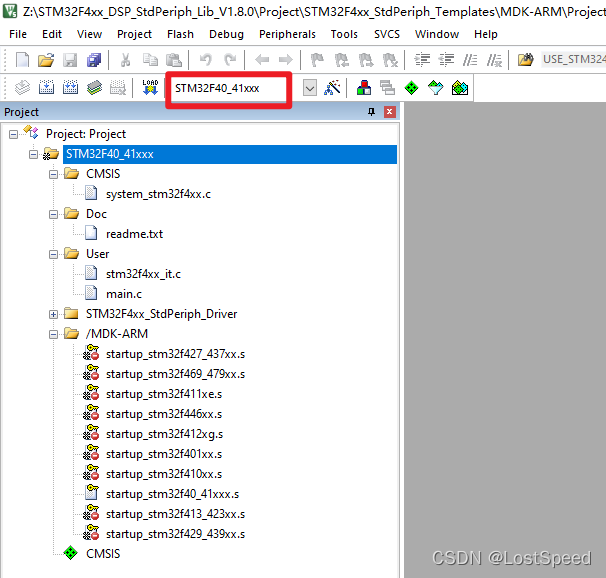This screenshot has height=578, width=606.
Task: Click the LOAD download to flash icon
Action: (x=150, y=87)
